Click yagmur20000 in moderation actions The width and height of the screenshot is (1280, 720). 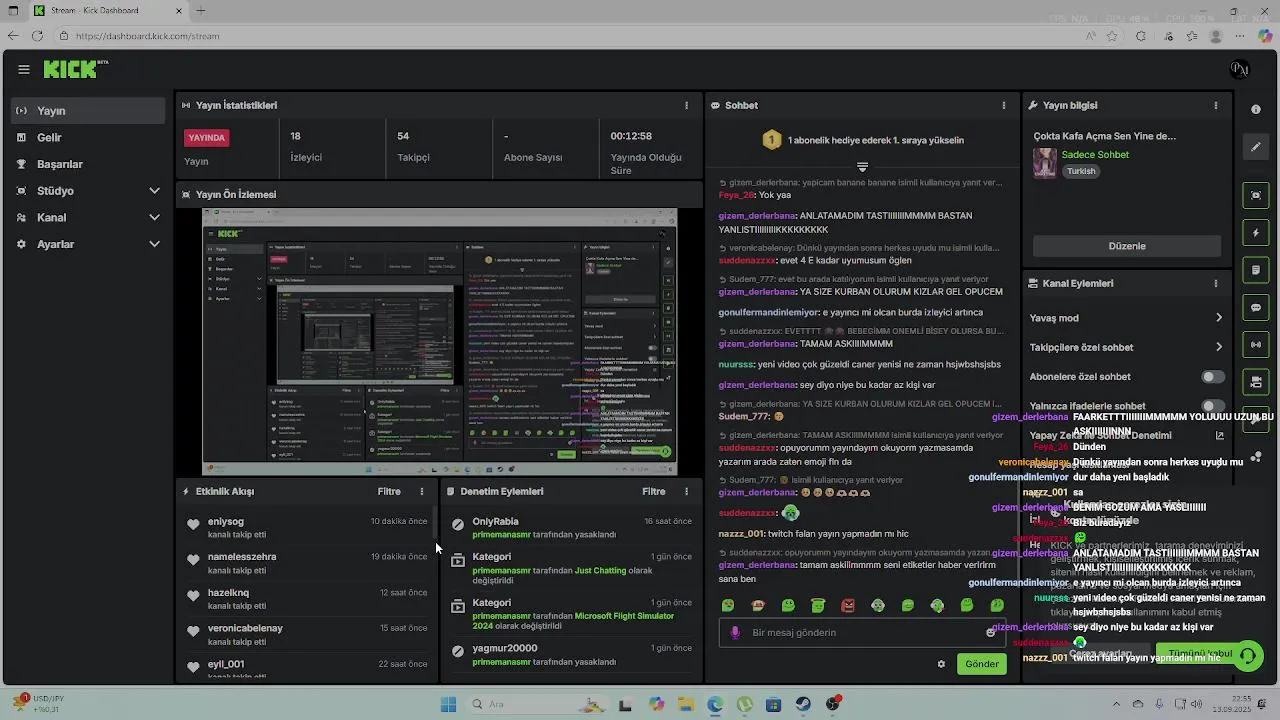point(505,648)
